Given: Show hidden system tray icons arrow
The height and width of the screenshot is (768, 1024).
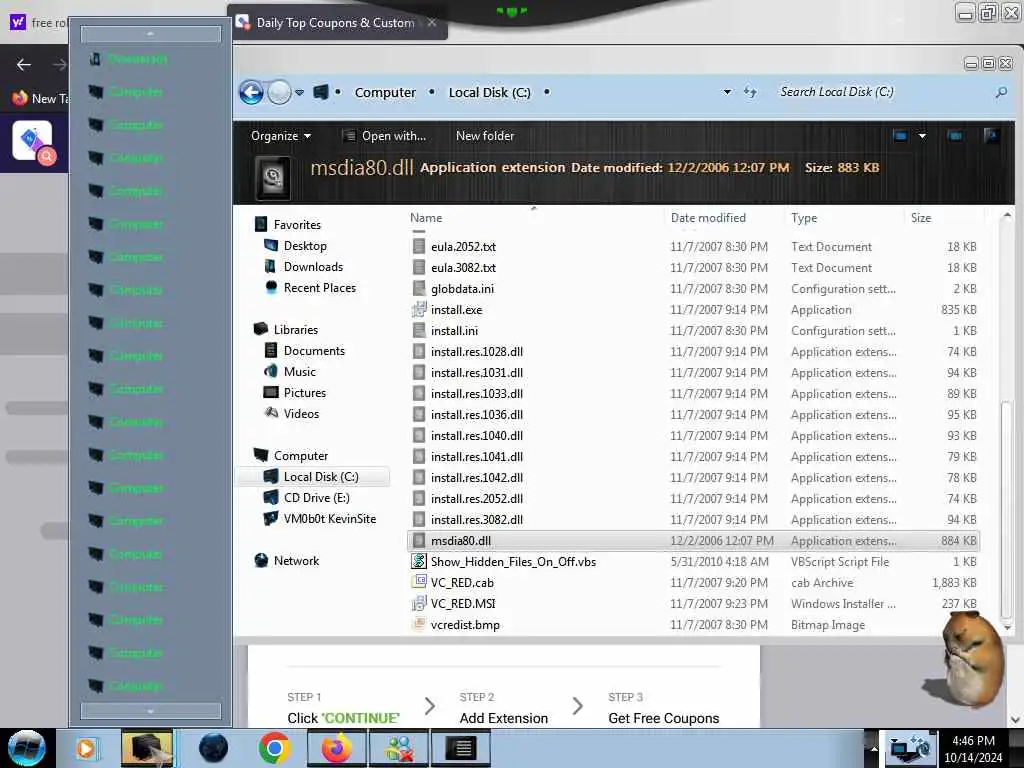Looking at the screenshot, I should [872, 748].
